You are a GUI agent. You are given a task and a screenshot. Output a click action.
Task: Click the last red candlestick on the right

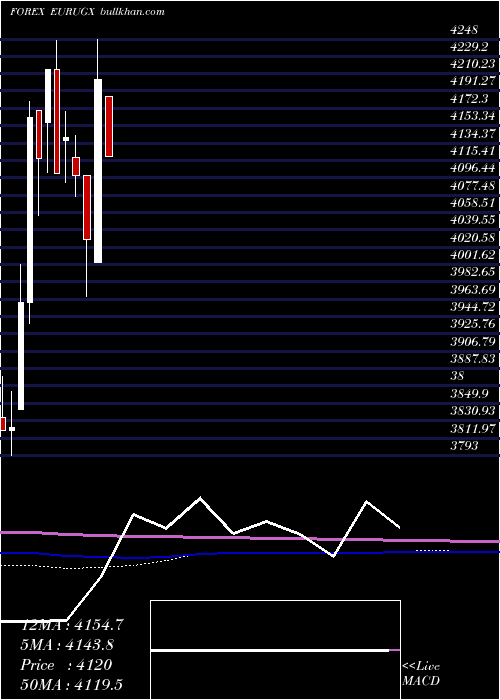click(x=109, y=126)
